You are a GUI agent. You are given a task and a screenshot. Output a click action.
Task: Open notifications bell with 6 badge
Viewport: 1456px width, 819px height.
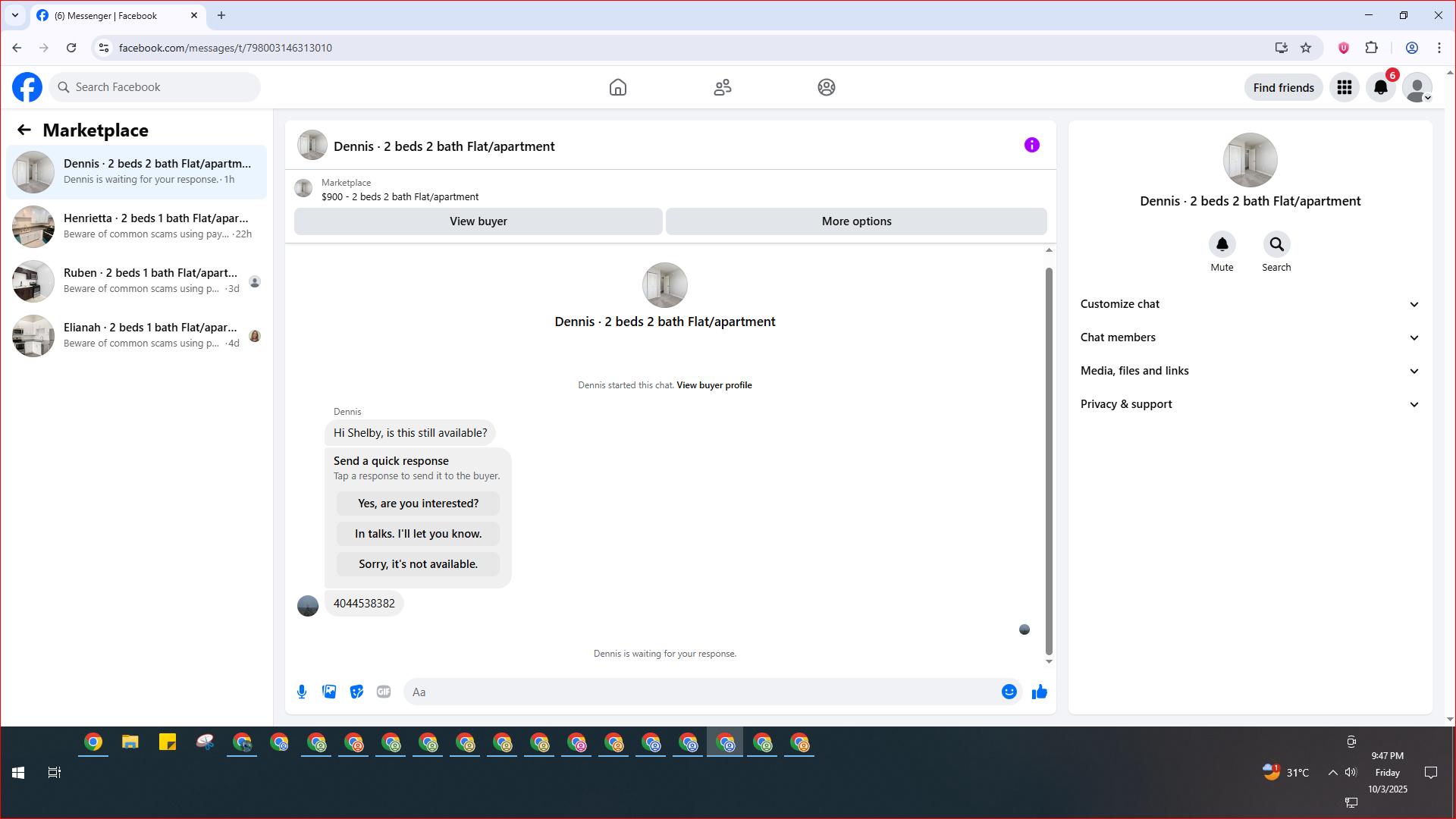point(1381,87)
